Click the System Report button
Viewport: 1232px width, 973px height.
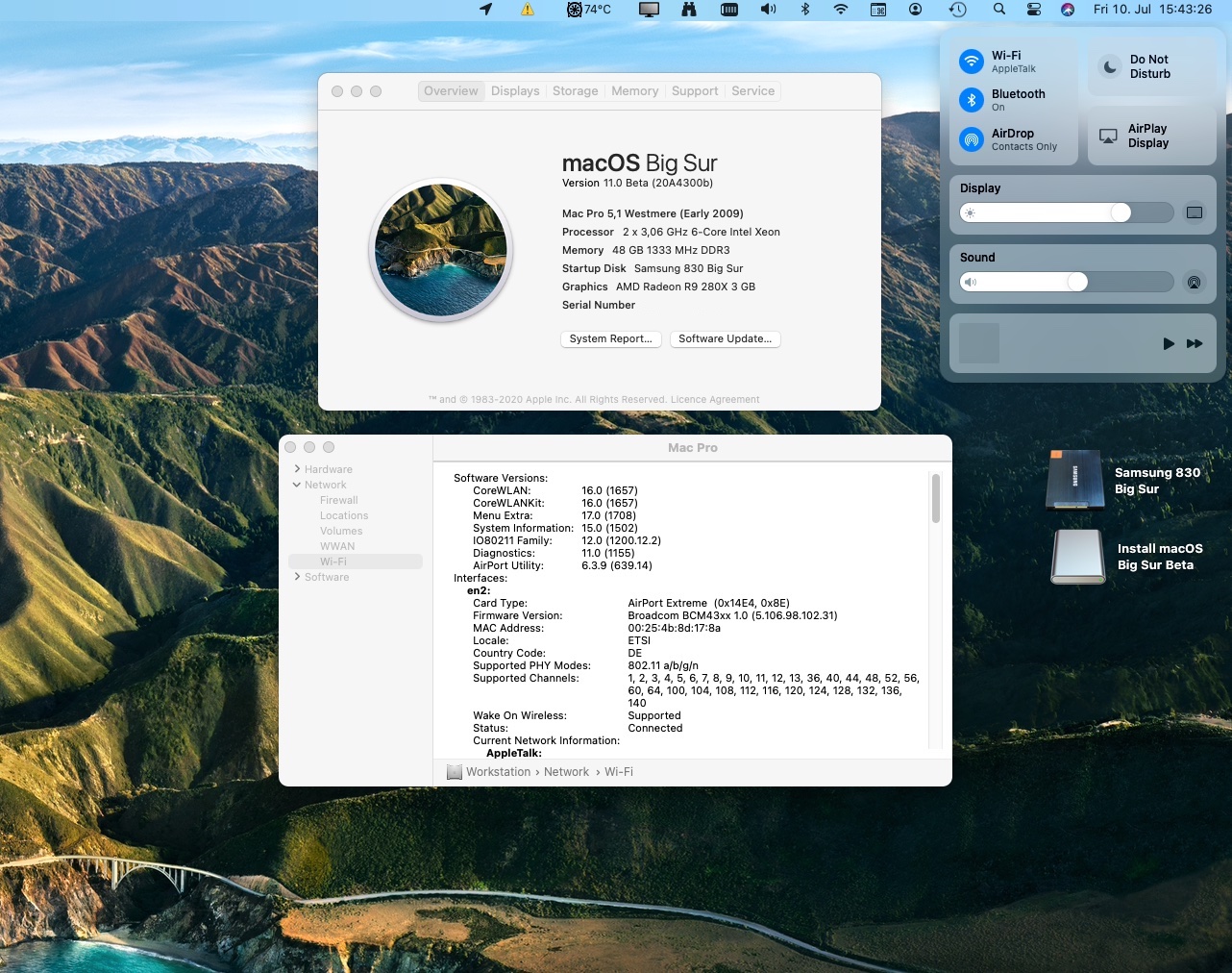click(610, 339)
